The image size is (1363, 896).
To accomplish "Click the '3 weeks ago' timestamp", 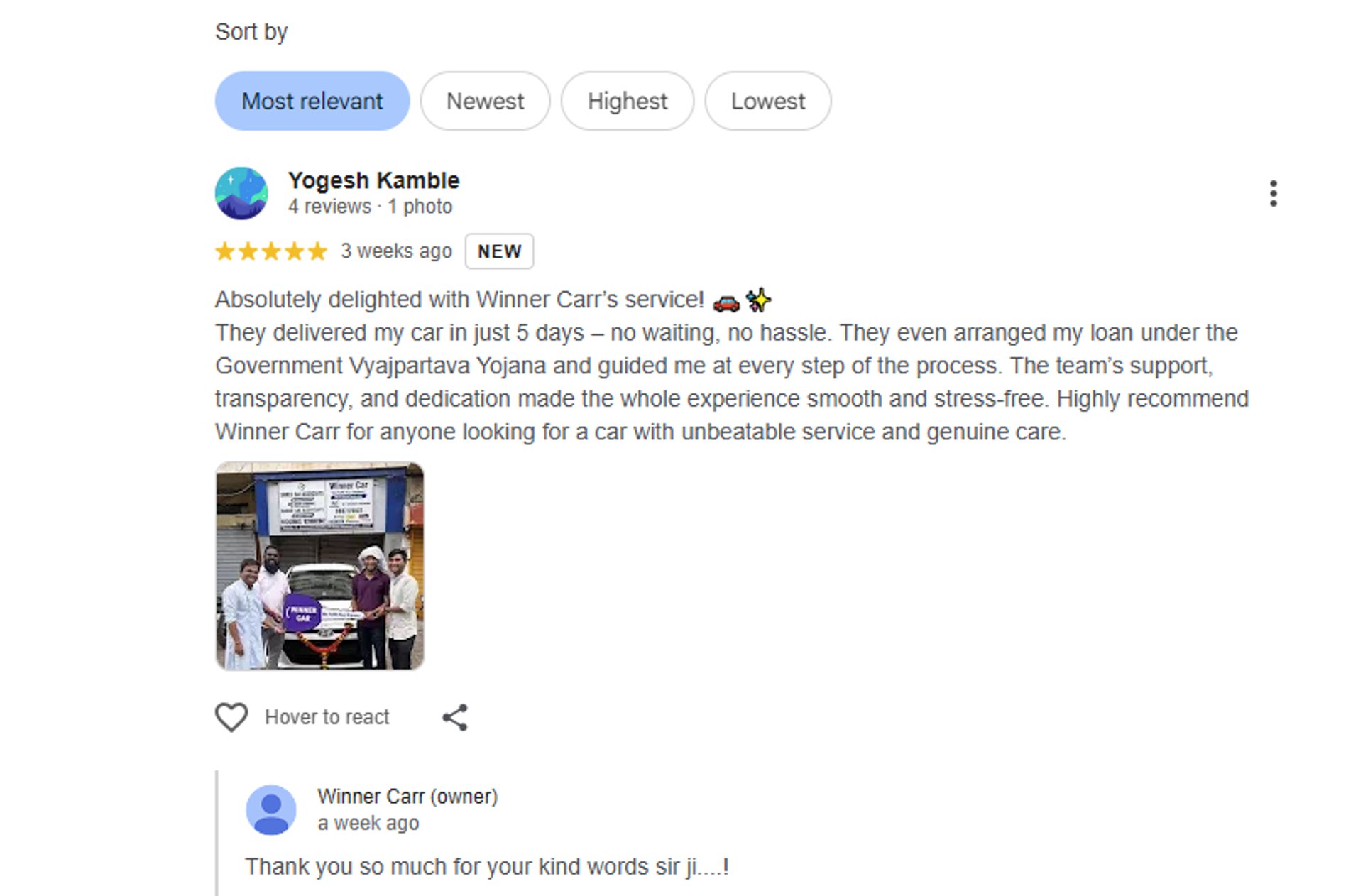I will 396,251.
